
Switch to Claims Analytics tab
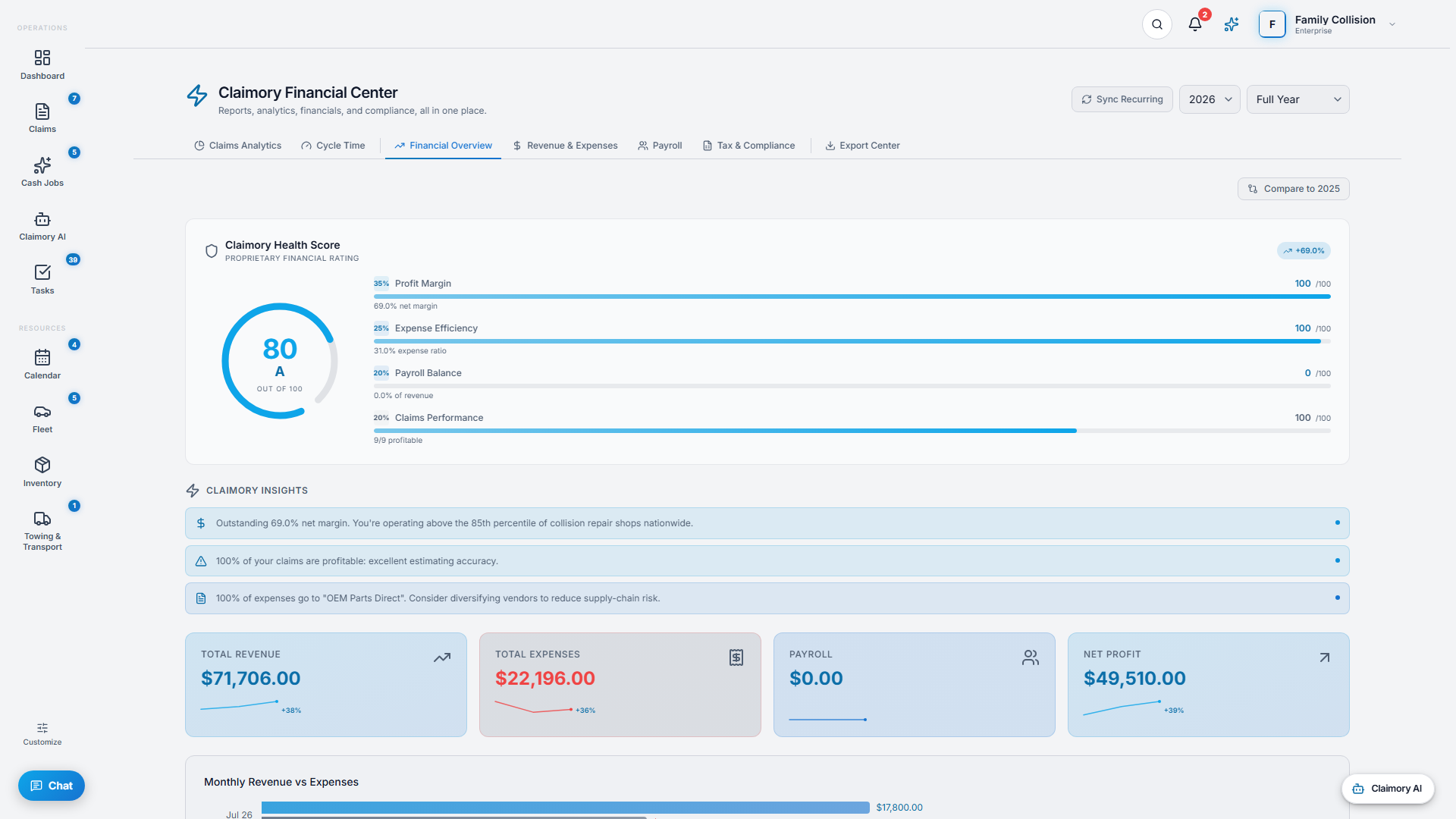pyautogui.click(x=237, y=146)
